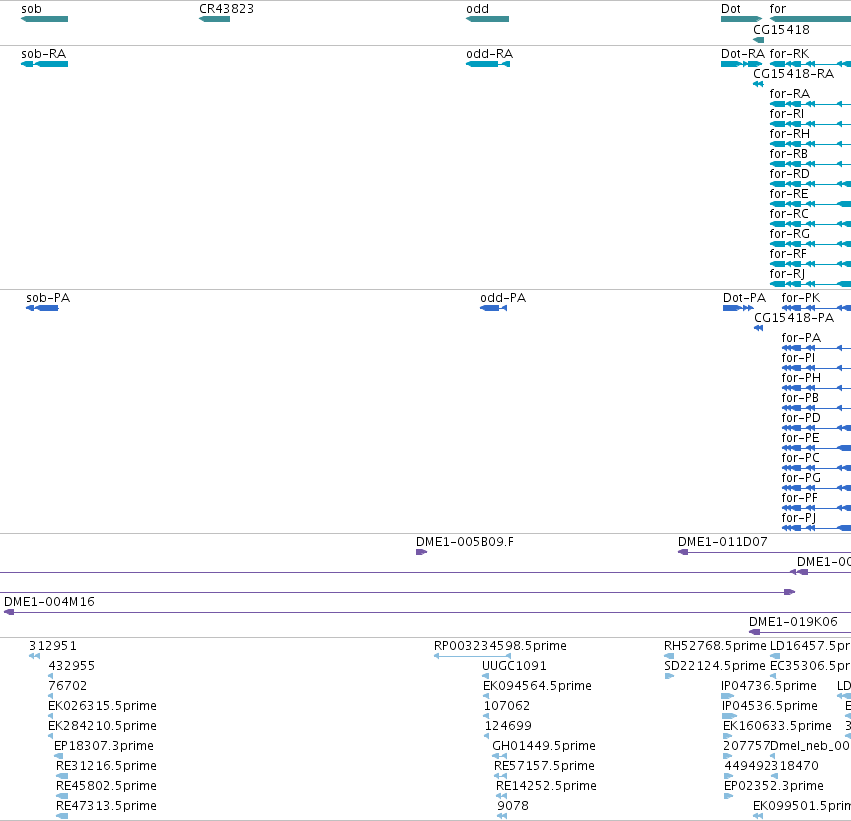This screenshot has width=851, height=821.
Task: Click the CG15418 gene label
Action: click(x=781, y=29)
